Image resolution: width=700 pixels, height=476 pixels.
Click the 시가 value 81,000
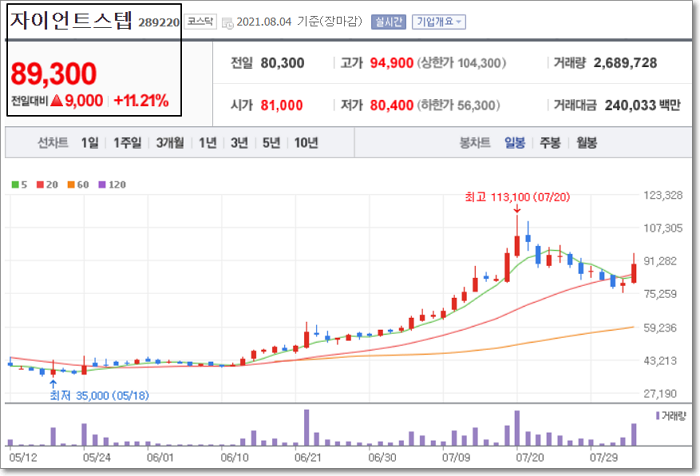pos(282,105)
